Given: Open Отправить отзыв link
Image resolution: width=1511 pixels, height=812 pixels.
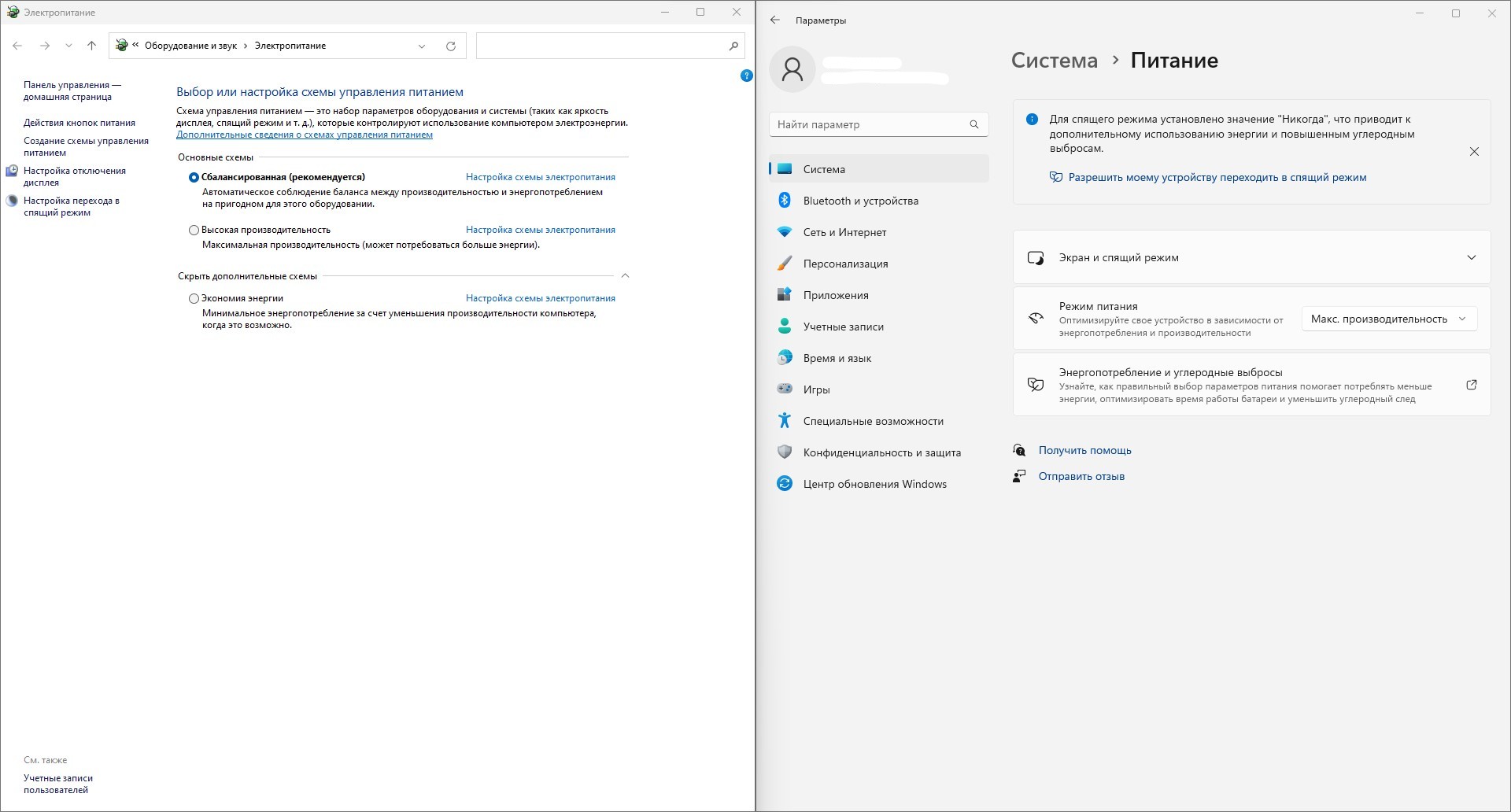Looking at the screenshot, I should click(x=1081, y=477).
